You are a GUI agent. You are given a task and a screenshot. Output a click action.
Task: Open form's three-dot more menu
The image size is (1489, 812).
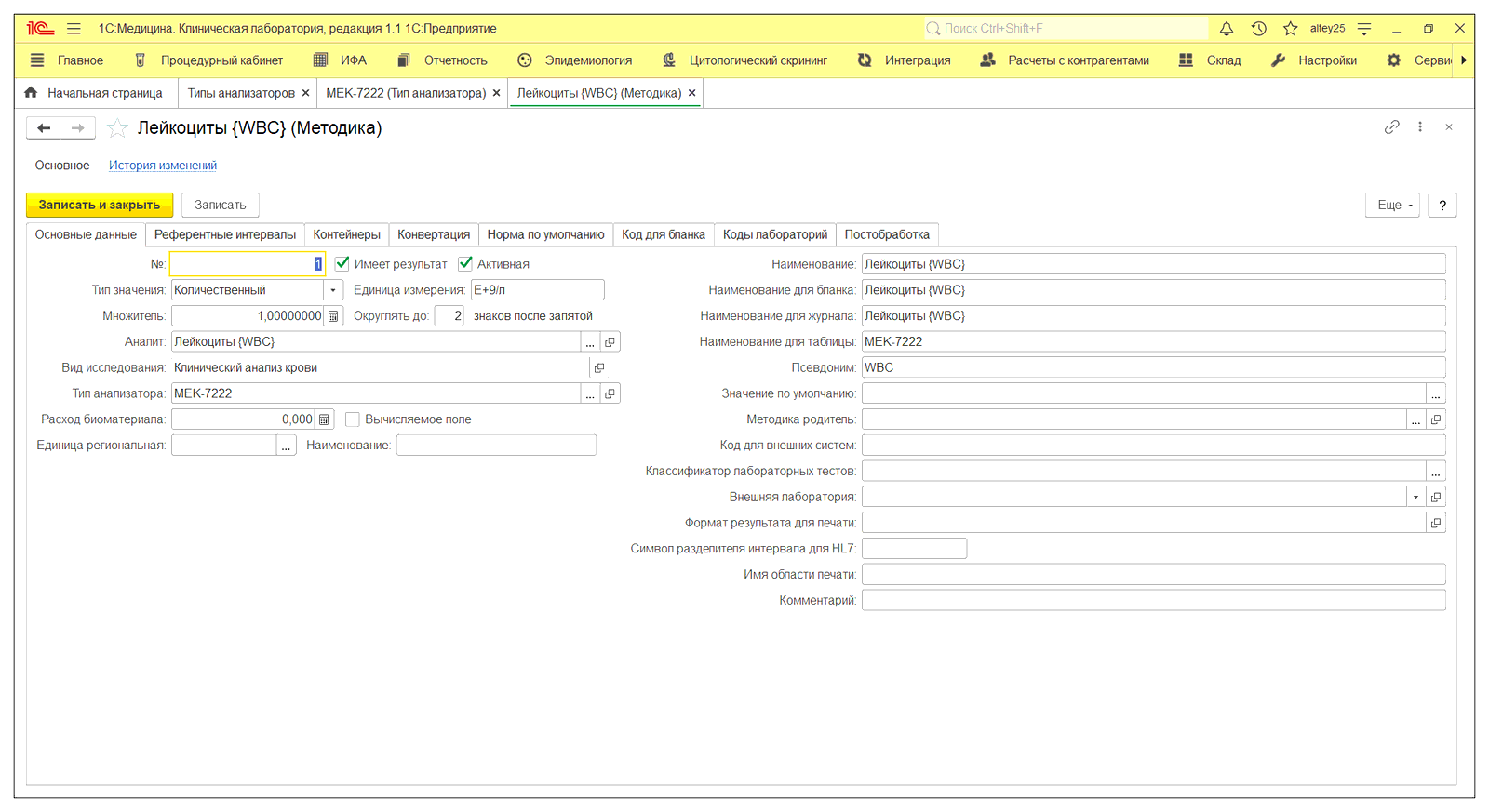[1420, 127]
